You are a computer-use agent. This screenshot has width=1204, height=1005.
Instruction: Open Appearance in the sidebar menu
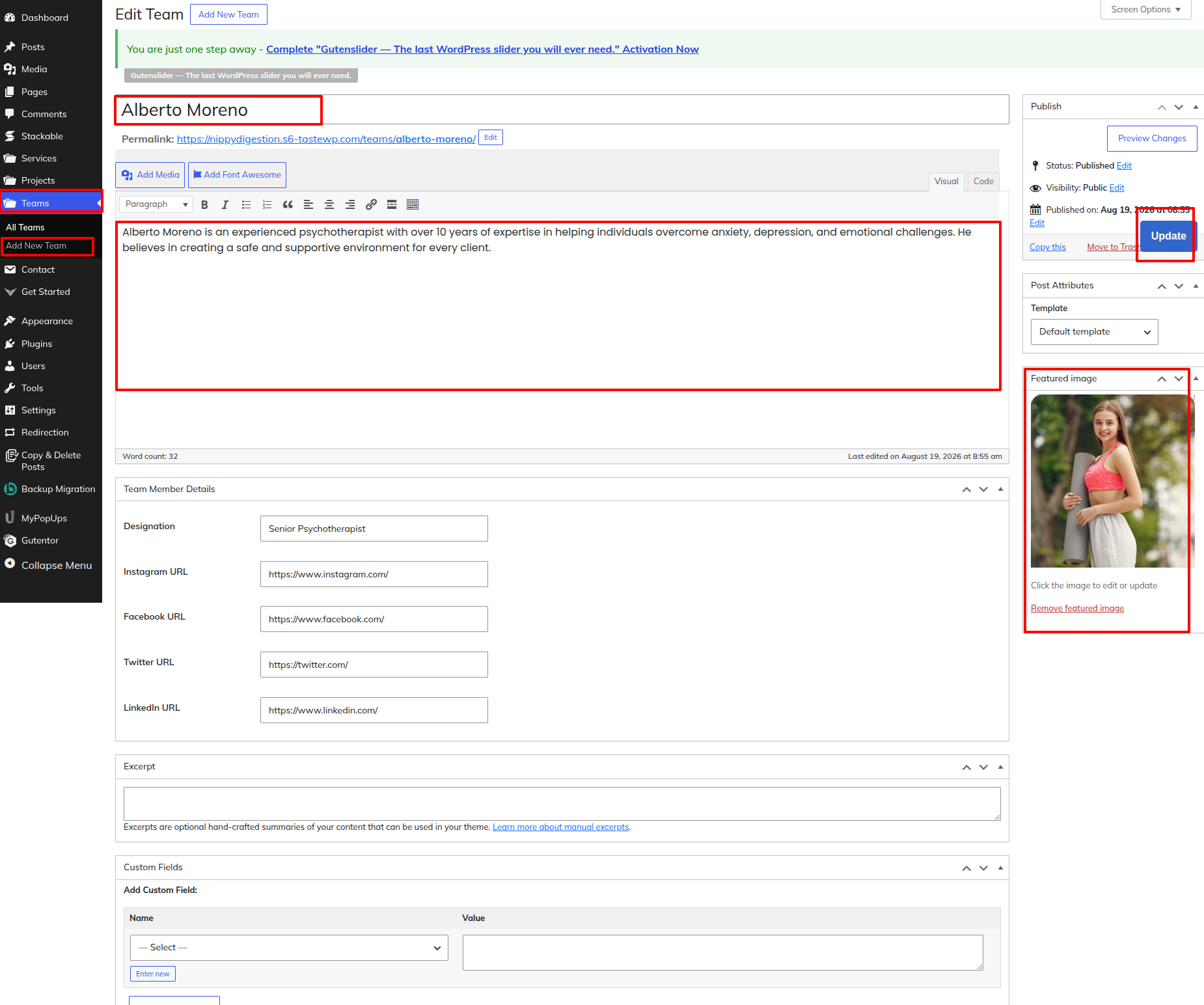47,321
